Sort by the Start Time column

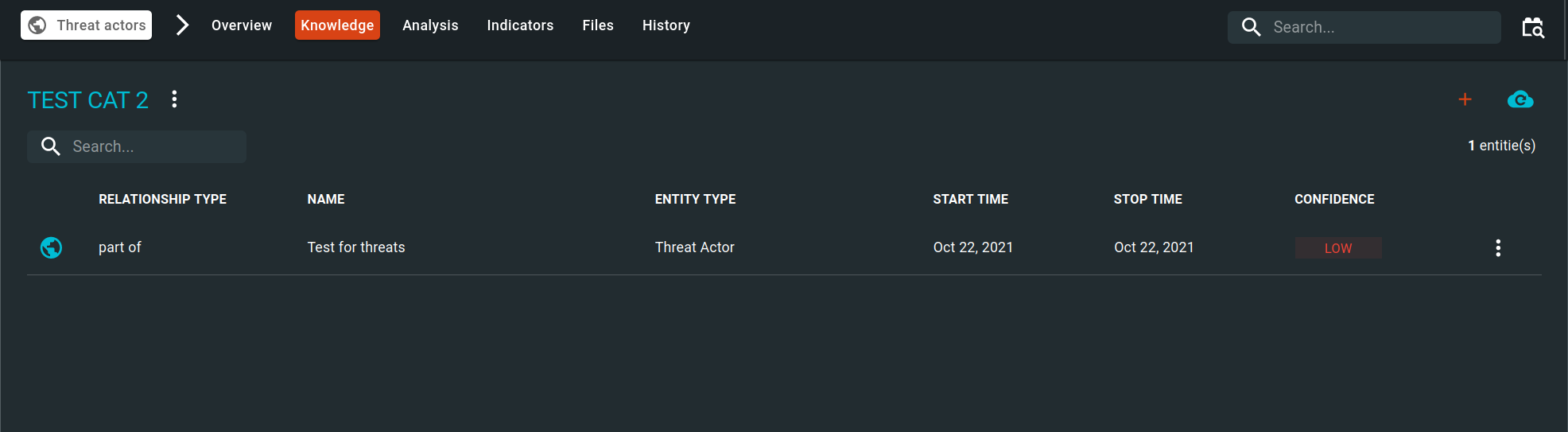click(x=970, y=199)
